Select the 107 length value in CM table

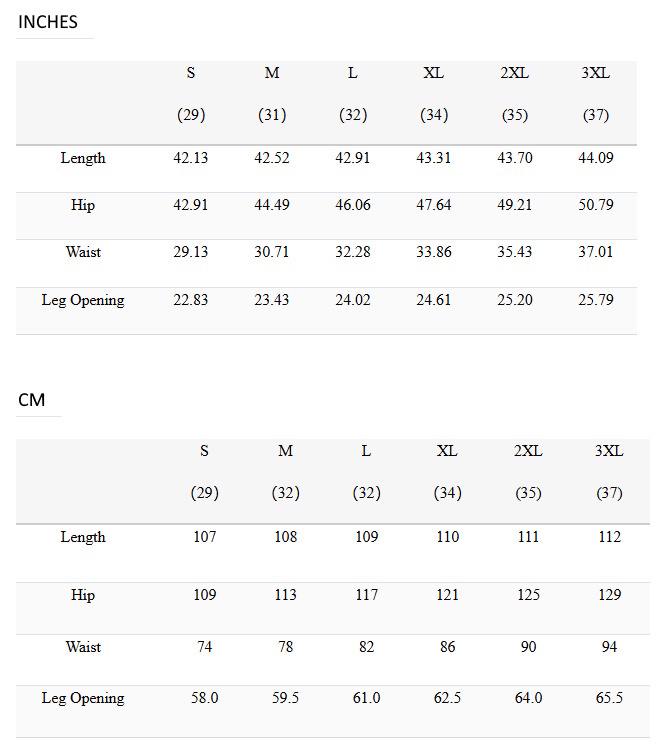204,537
